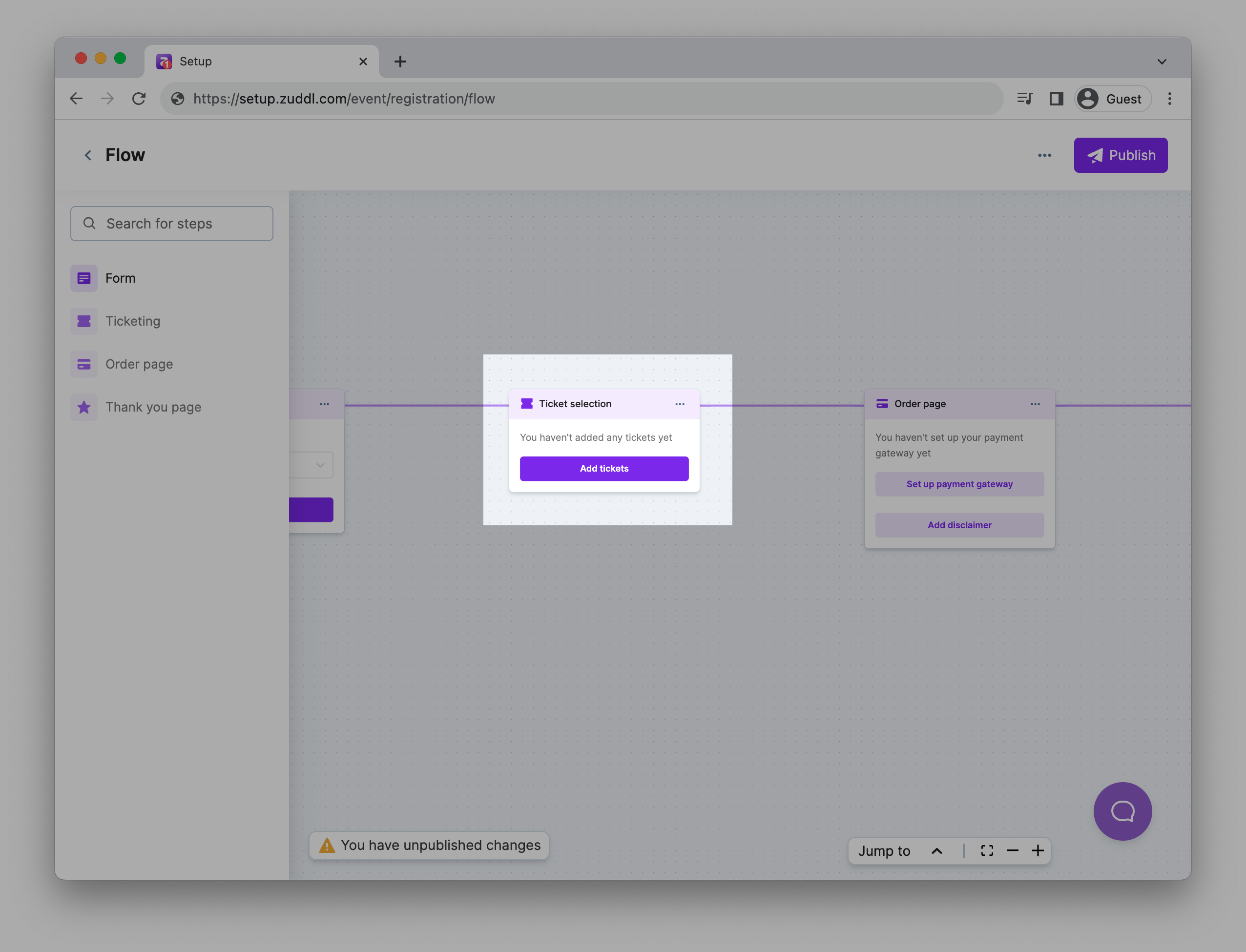
Task: Click the Ticketing ticket icon
Action: (84, 321)
